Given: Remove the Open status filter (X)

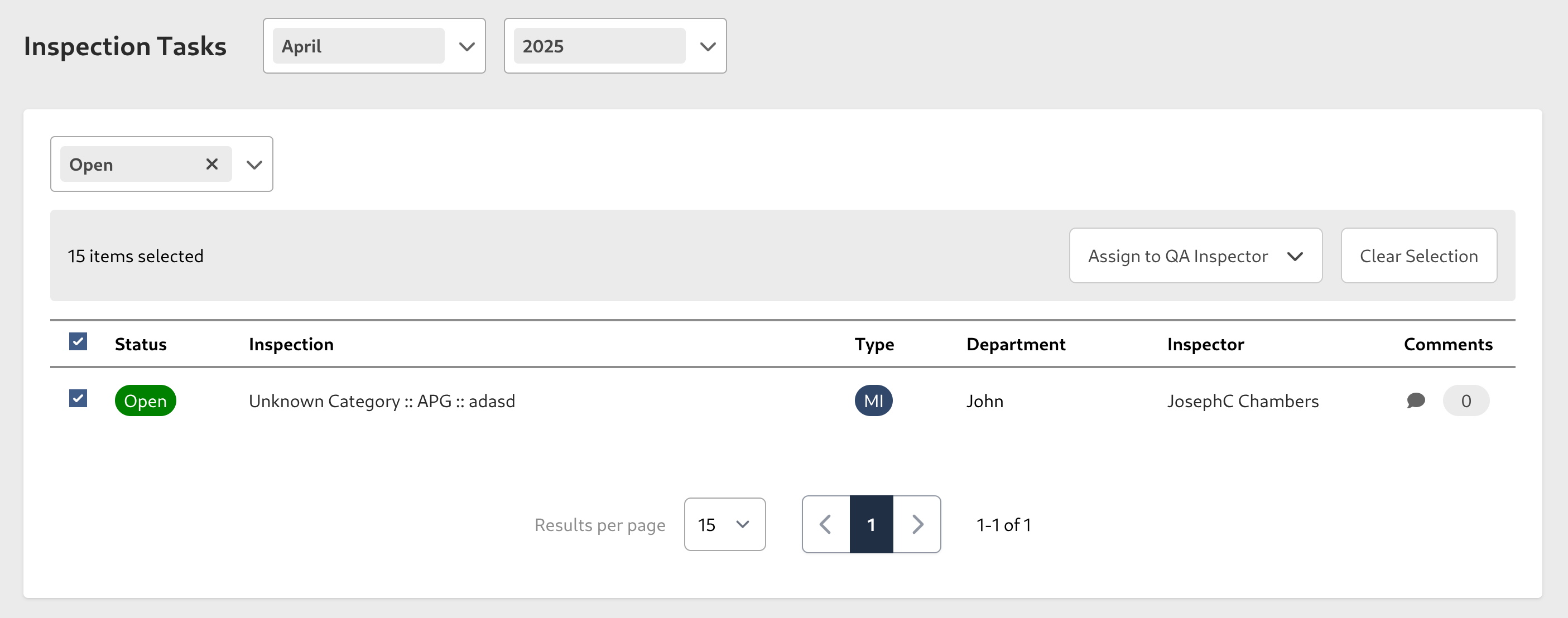Looking at the screenshot, I should pos(211,164).
